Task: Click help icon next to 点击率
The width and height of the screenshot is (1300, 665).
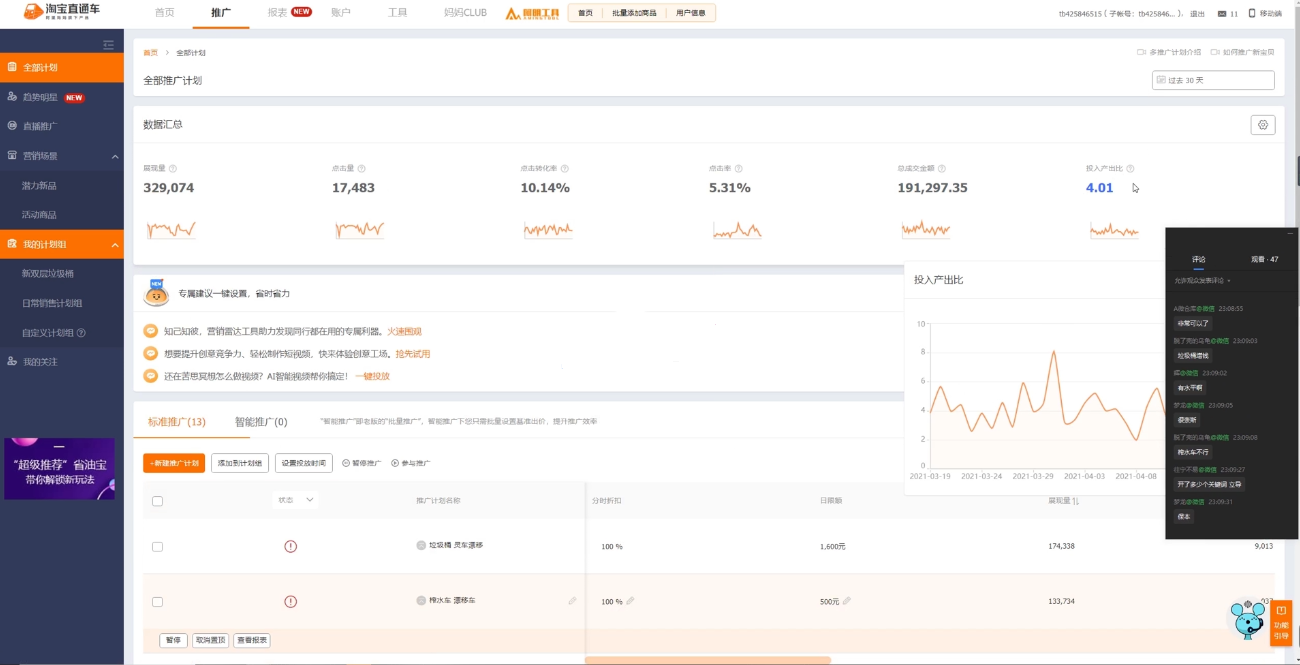Action: coord(738,169)
